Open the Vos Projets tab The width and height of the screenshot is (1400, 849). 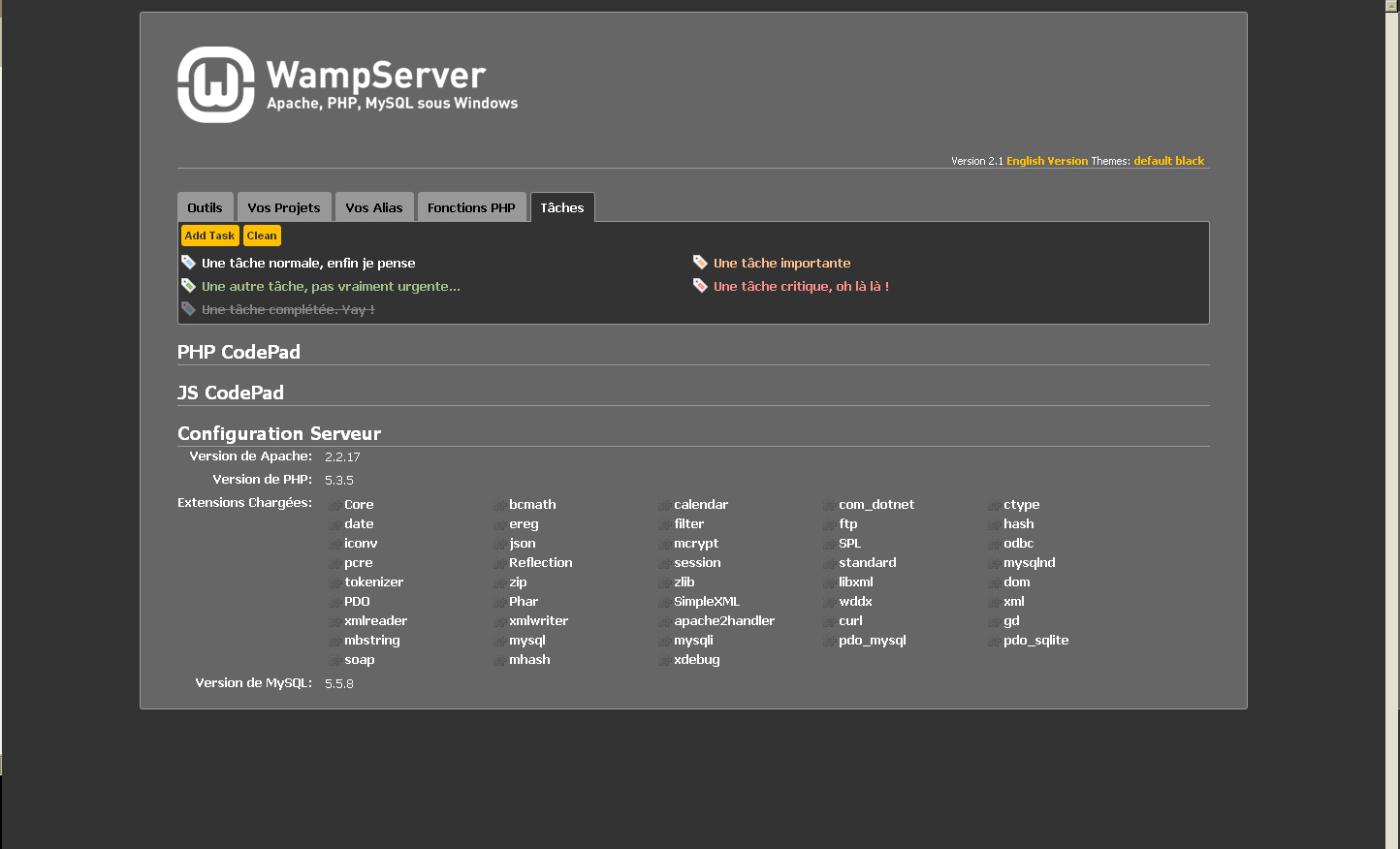click(283, 207)
